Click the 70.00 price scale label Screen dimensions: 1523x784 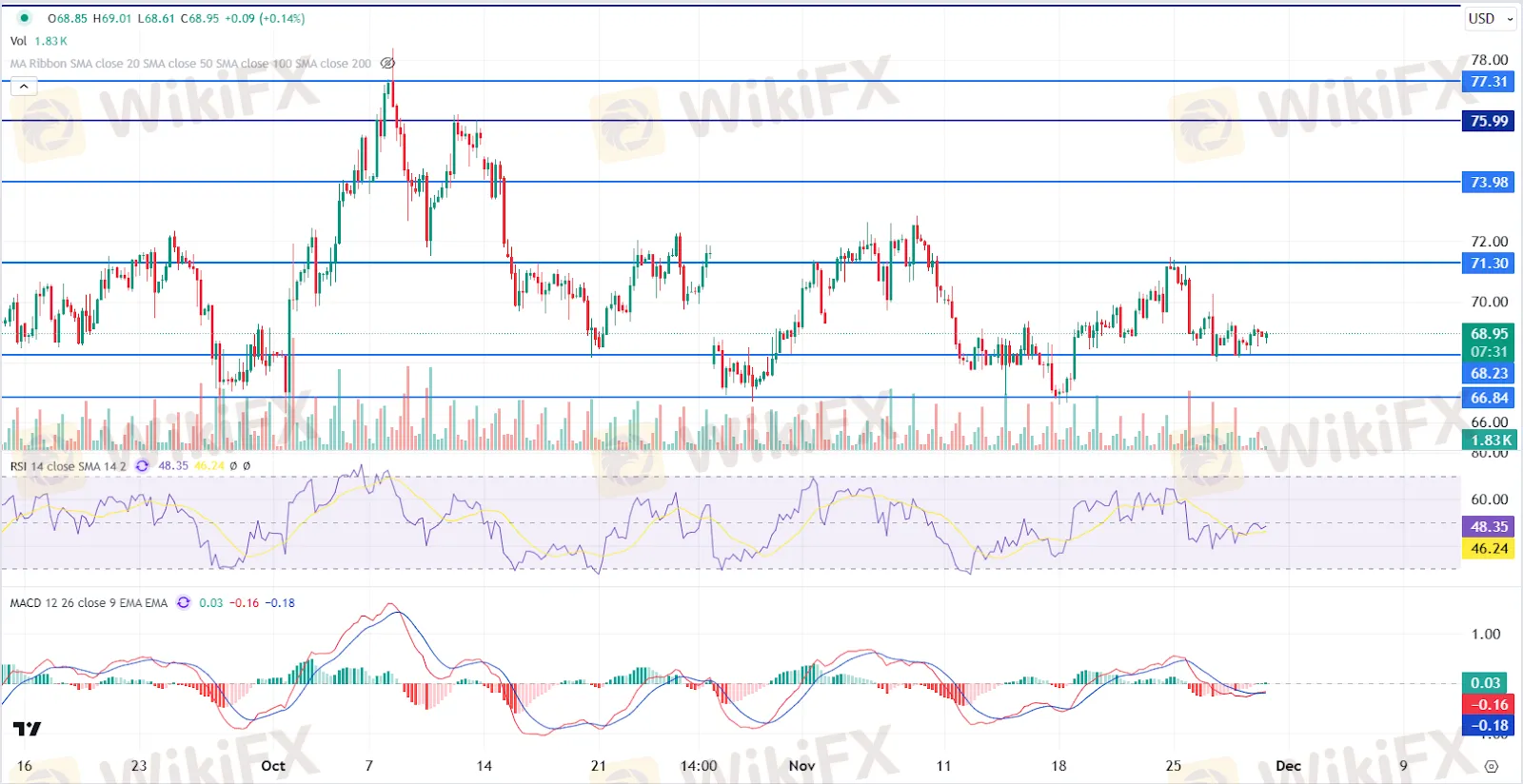(1490, 303)
